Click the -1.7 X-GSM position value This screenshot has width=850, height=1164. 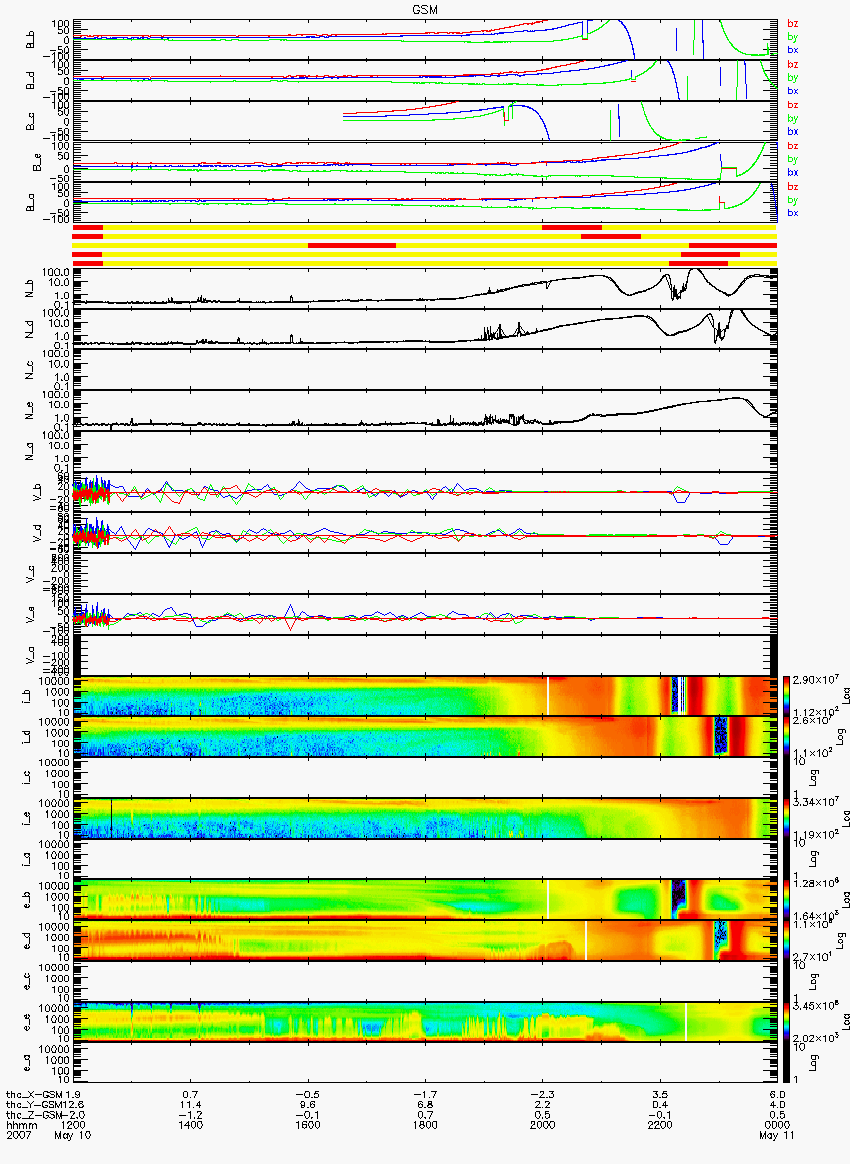[x=425, y=1094]
